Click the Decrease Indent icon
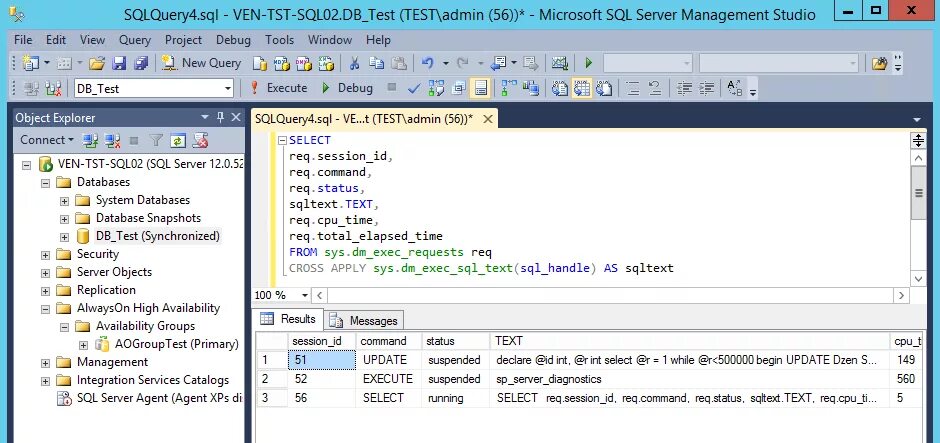The image size is (940, 443). click(x=683, y=88)
